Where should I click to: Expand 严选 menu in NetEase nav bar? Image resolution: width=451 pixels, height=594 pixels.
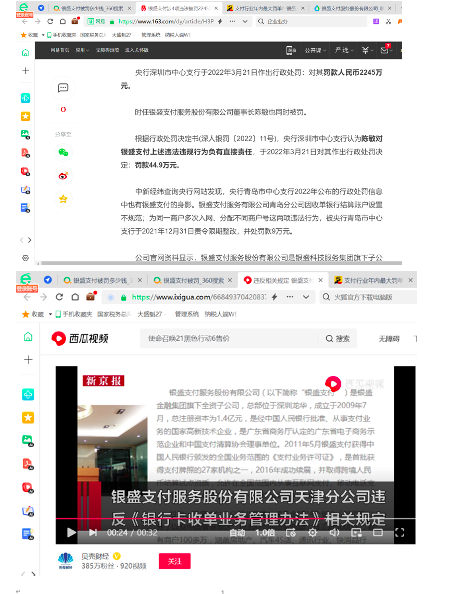click(344, 50)
